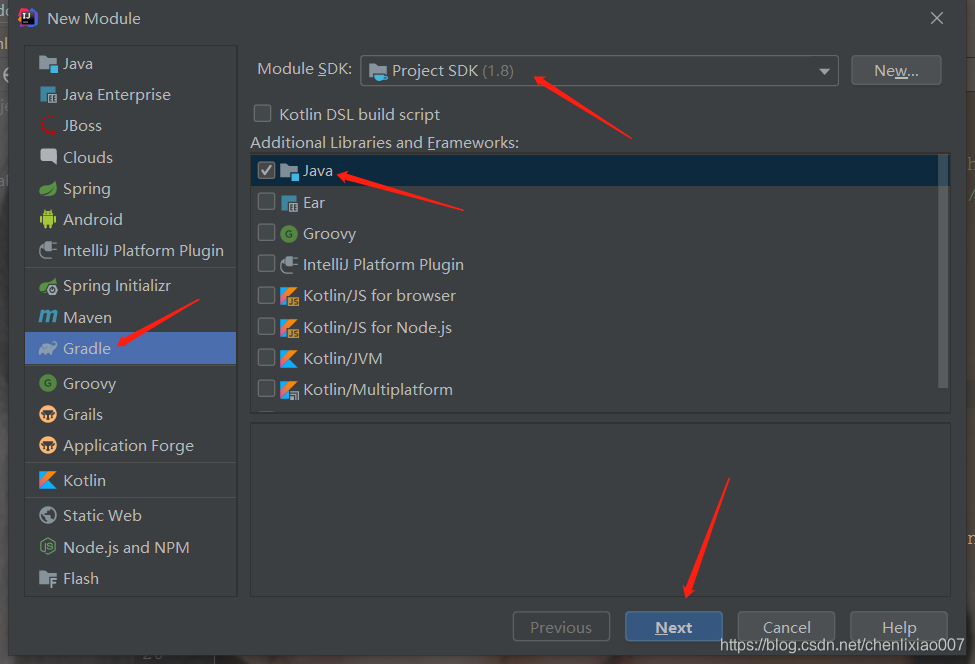
Task: Click the New... SDK button
Action: (x=896, y=70)
